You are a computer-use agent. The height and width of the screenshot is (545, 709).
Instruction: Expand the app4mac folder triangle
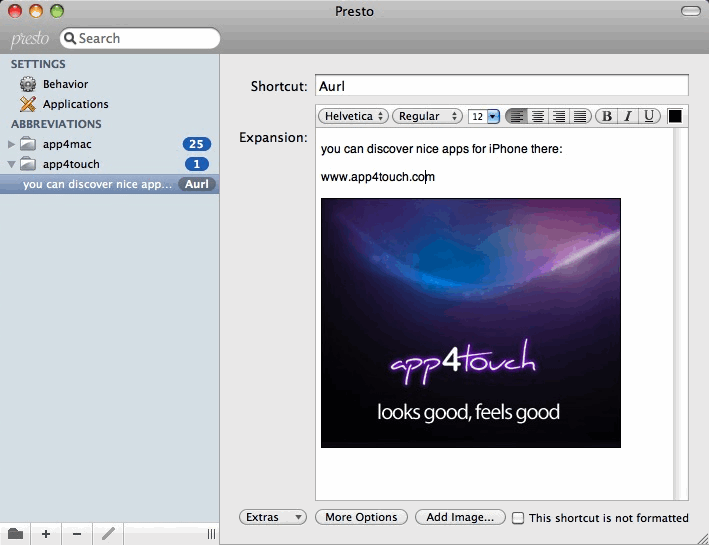pyautogui.click(x=11, y=144)
